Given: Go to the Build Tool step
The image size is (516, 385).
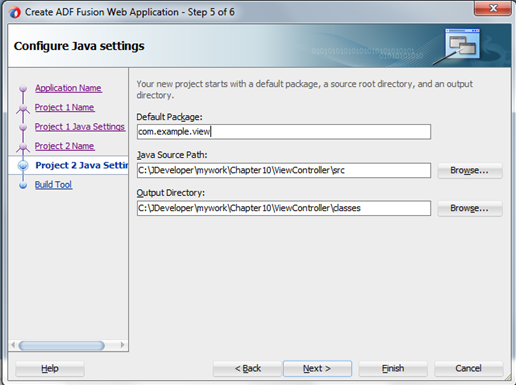Looking at the screenshot, I should (53, 185).
